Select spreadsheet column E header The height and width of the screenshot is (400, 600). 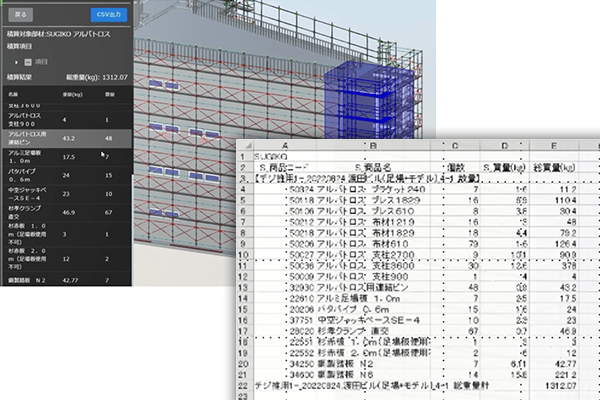click(x=554, y=146)
